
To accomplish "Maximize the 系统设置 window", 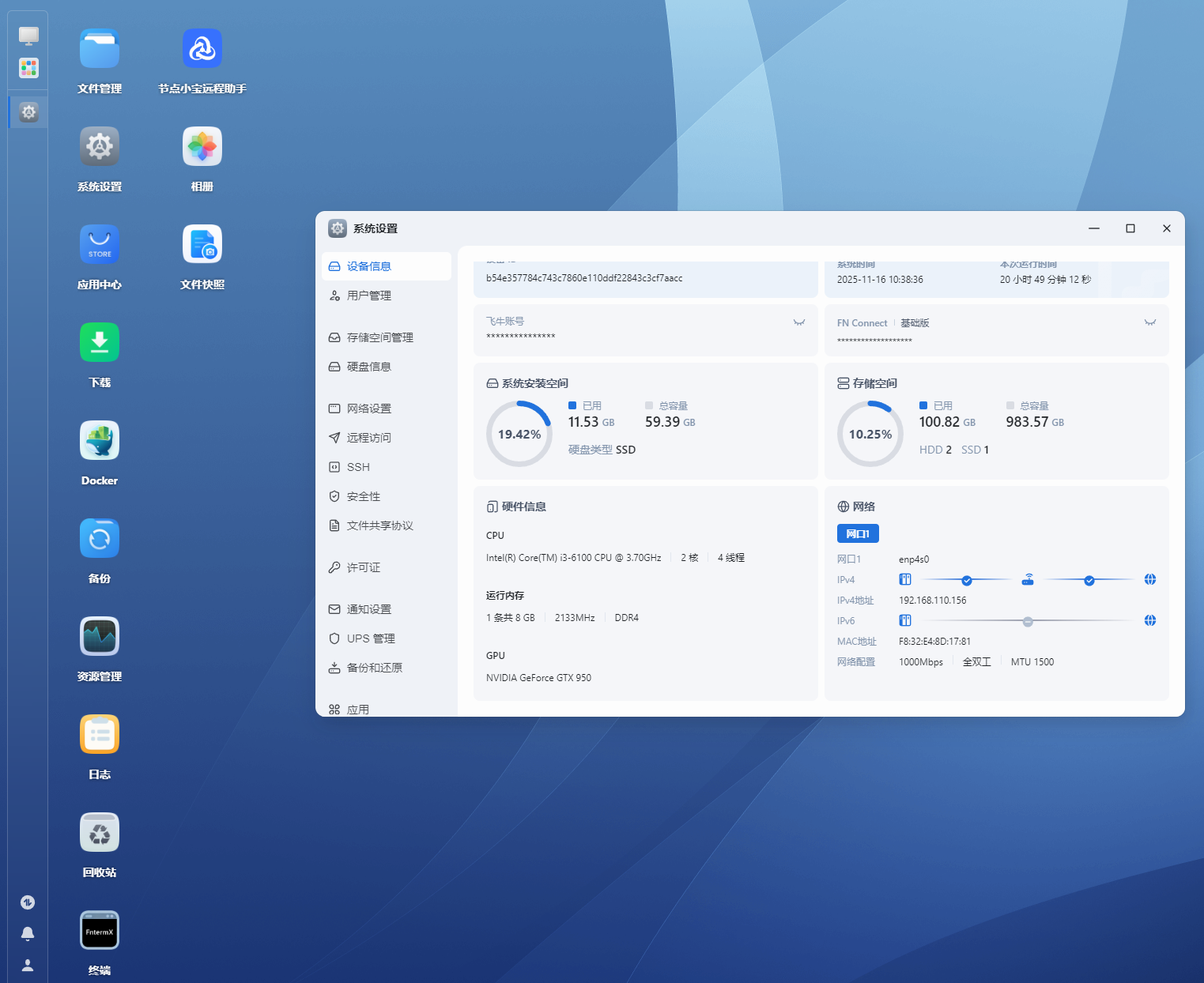I will [x=1130, y=228].
